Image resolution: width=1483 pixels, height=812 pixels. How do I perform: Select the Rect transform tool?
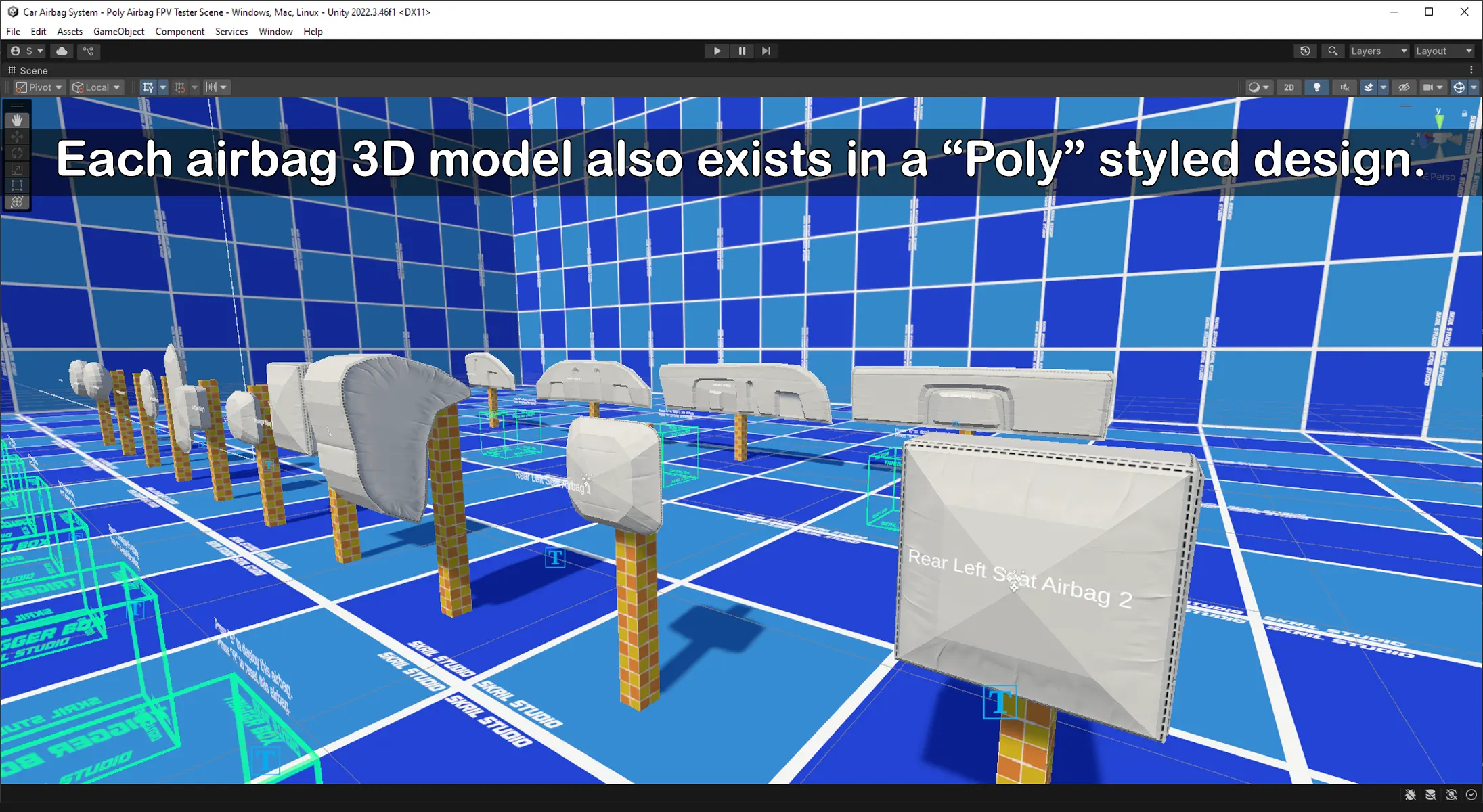tap(17, 185)
